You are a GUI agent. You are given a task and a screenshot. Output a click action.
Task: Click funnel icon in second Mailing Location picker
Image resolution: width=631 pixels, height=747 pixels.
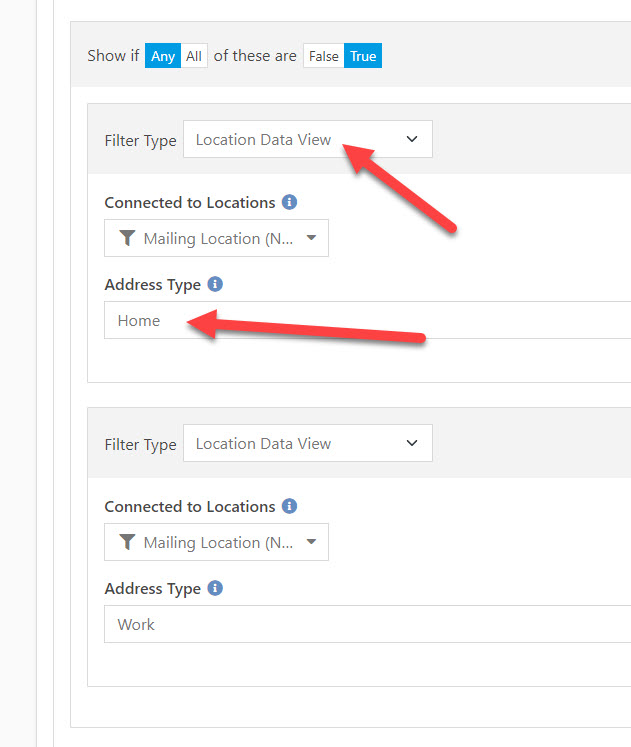pyautogui.click(x=127, y=542)
